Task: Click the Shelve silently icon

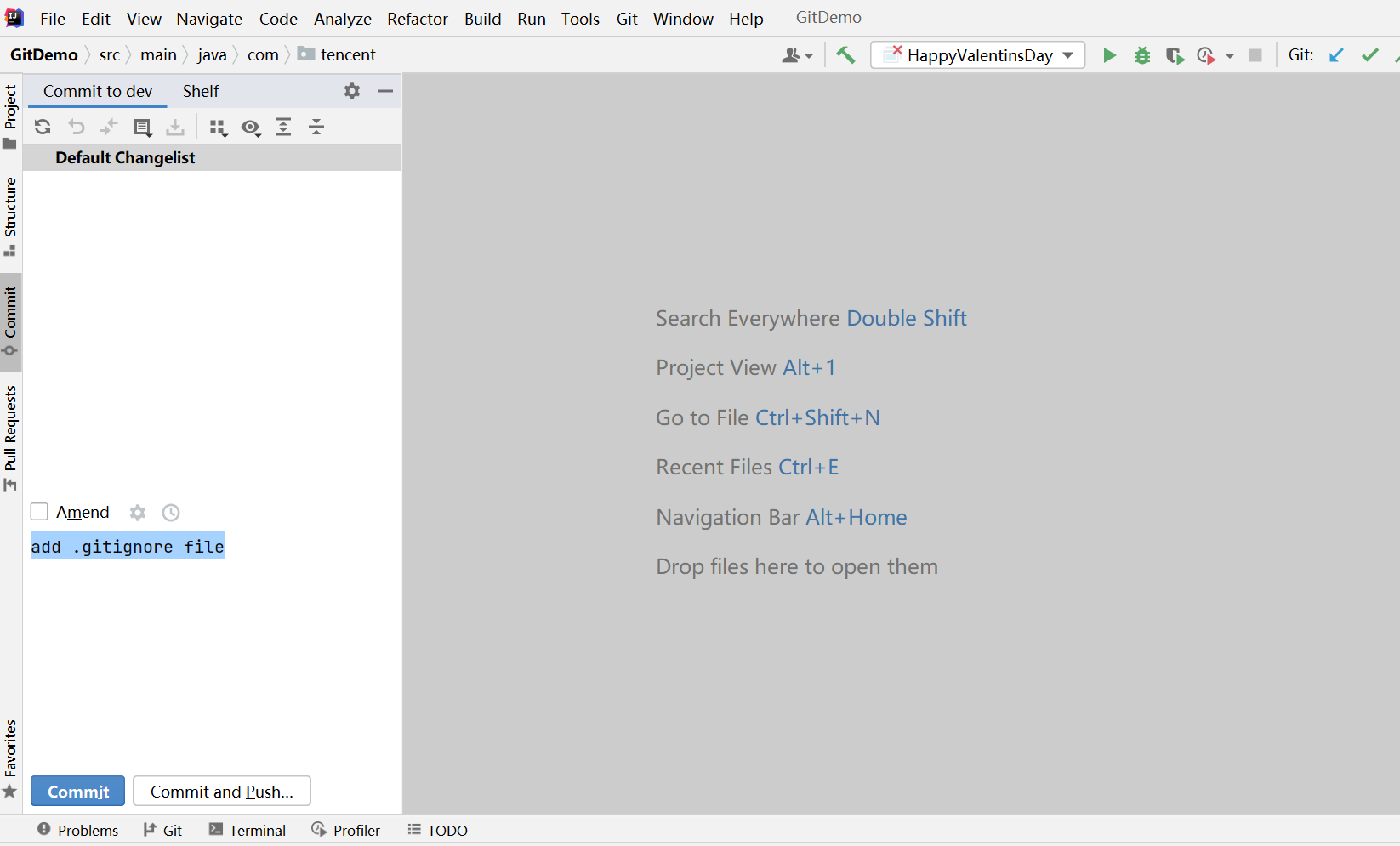Action: 175,128
